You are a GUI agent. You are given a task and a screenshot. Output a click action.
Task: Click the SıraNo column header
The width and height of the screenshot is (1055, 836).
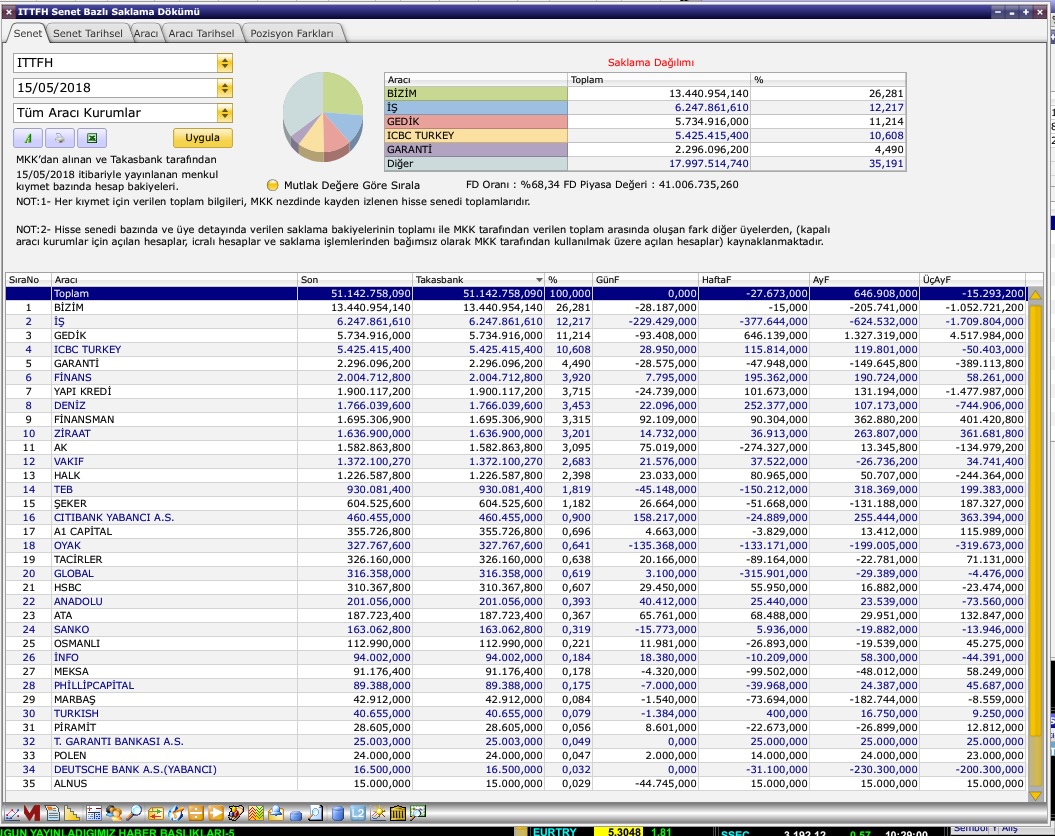point(28,280)
